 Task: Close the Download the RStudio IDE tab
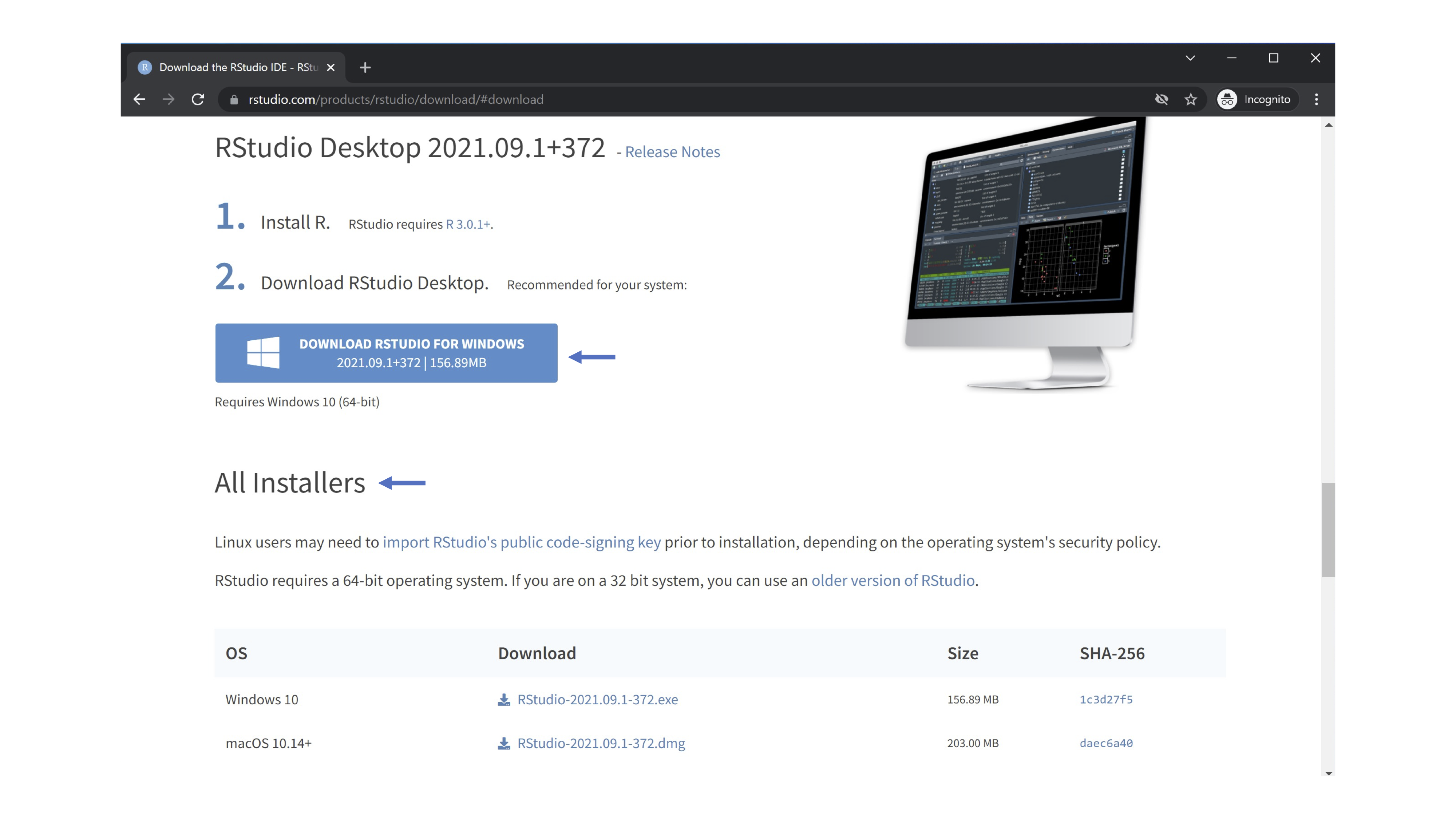(331, 67)
